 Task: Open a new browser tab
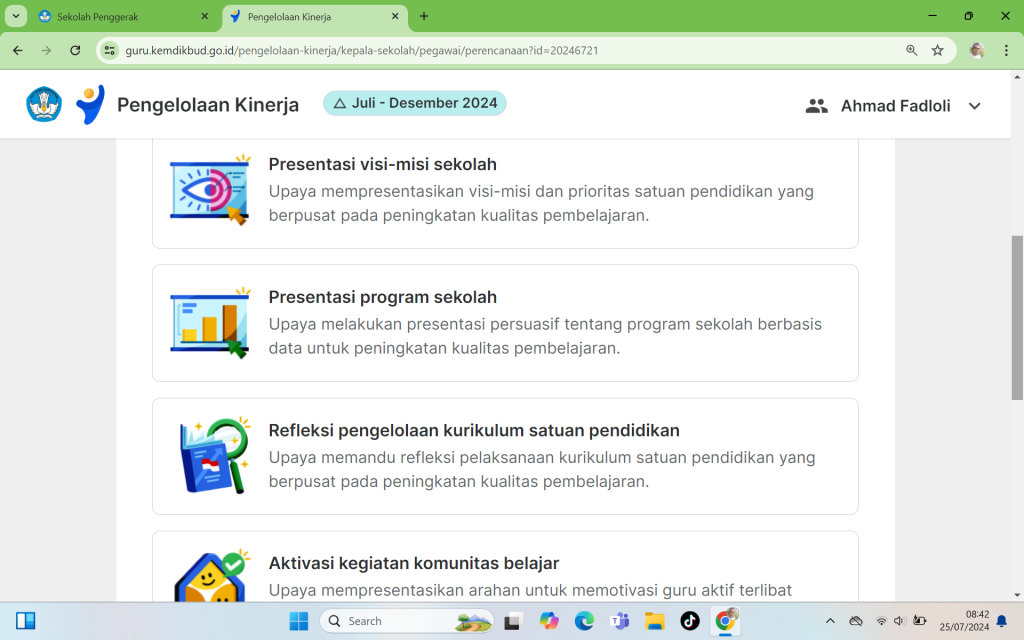coord(424,17)
